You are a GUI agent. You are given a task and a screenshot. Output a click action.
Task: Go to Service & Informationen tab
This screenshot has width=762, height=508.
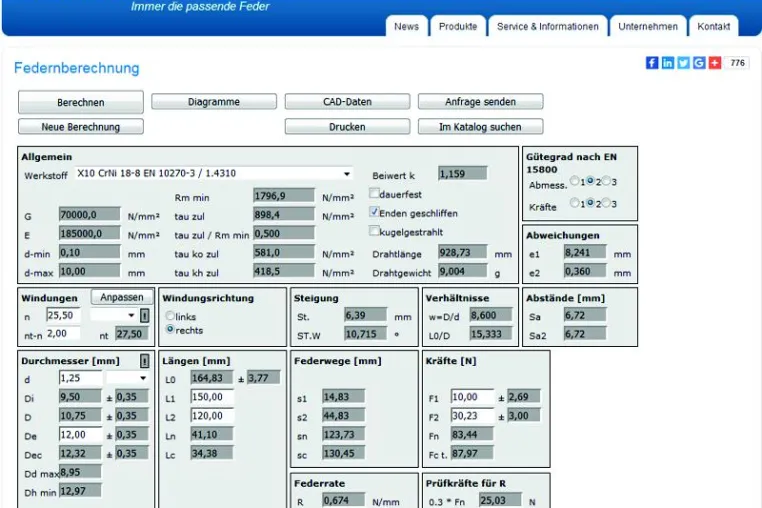[x=548, y=26]
